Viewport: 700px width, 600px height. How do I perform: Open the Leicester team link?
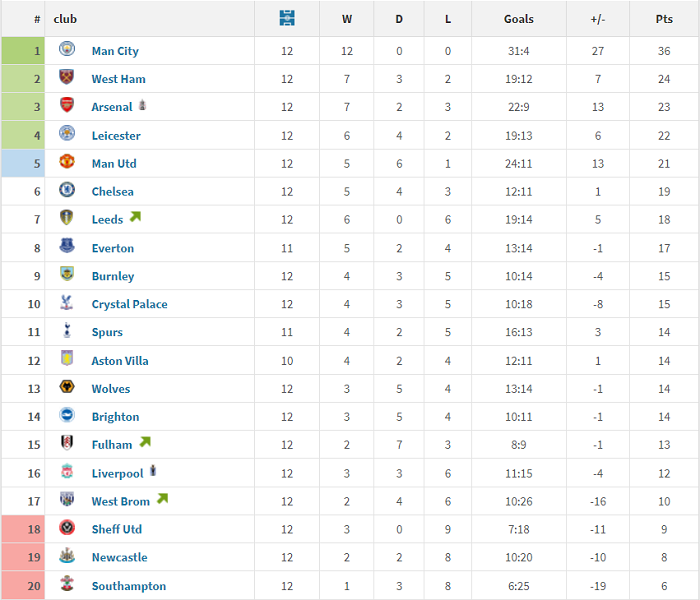coord(116,136)
